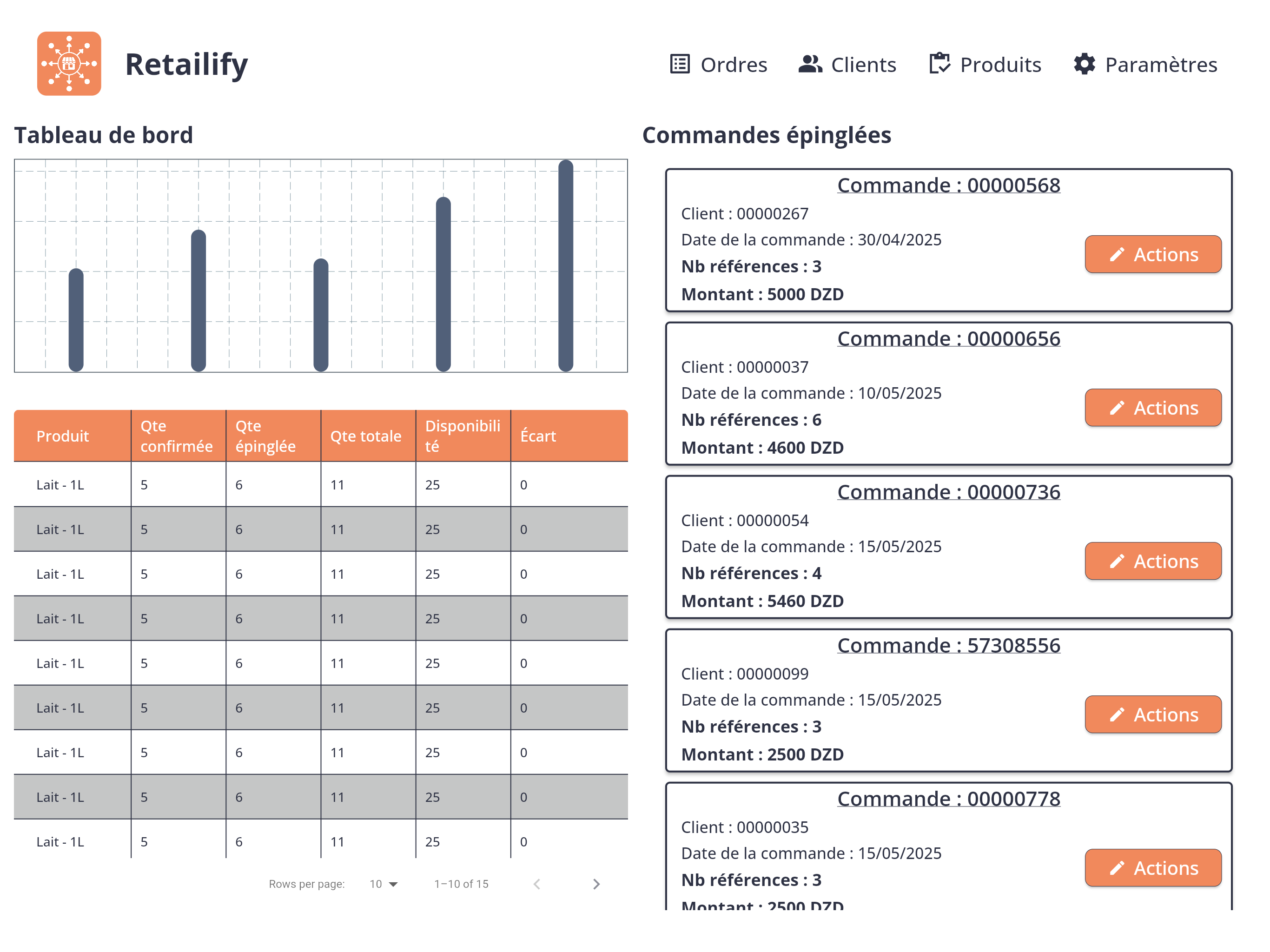Image resolution: width=1270 pixels, height=952 pixels.
Task: Click the tallest bar in chart
Action: tap(566, 265)
